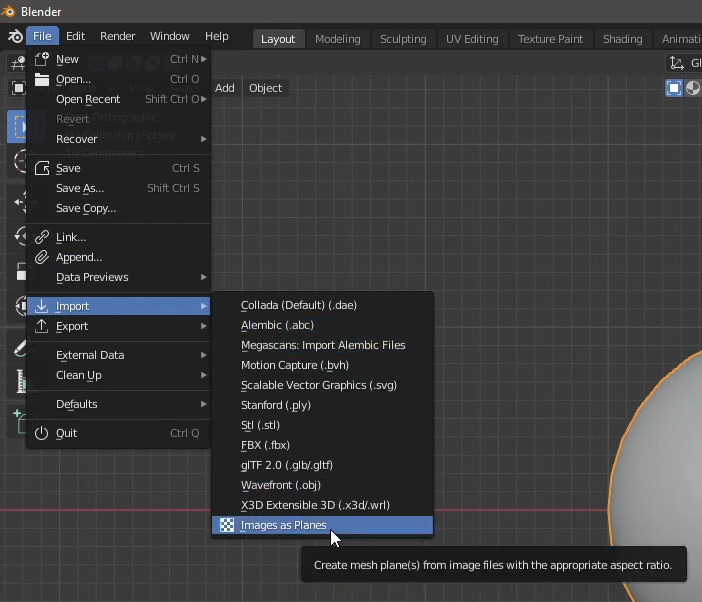Select glTF 2.0 (.glb/.gltf) import
This screenshot has width=702, height=602.
point(322,465)
